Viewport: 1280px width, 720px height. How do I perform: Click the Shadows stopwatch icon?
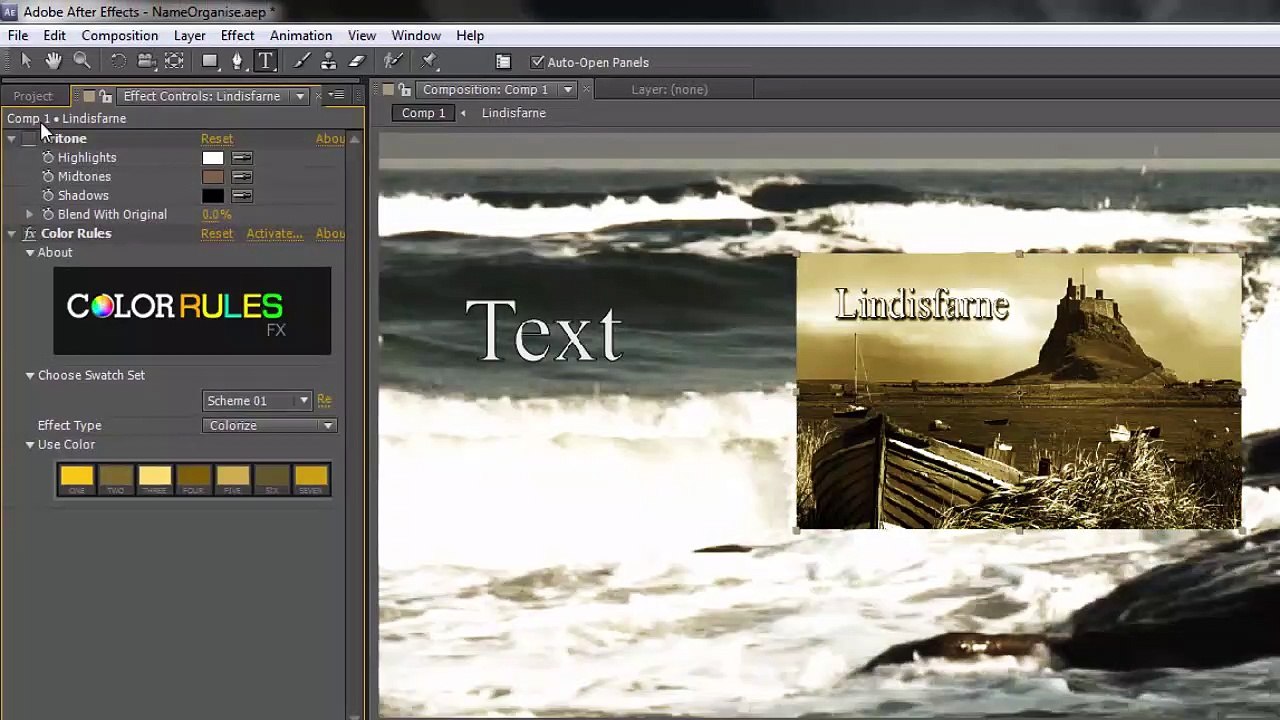tap(48, 196)
